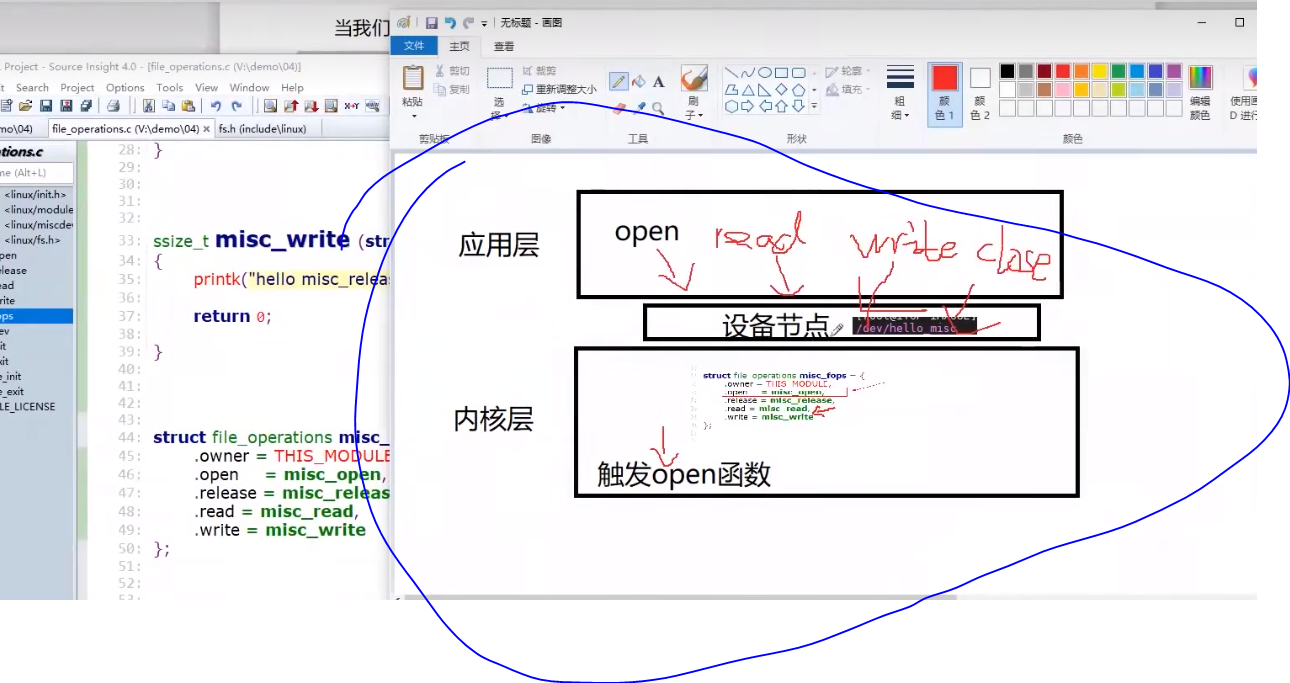Viewport: 1290px width, 683px height.
Task: Click the Redo arrow in Source Insight toolbar
Action: tap(236, 106)
